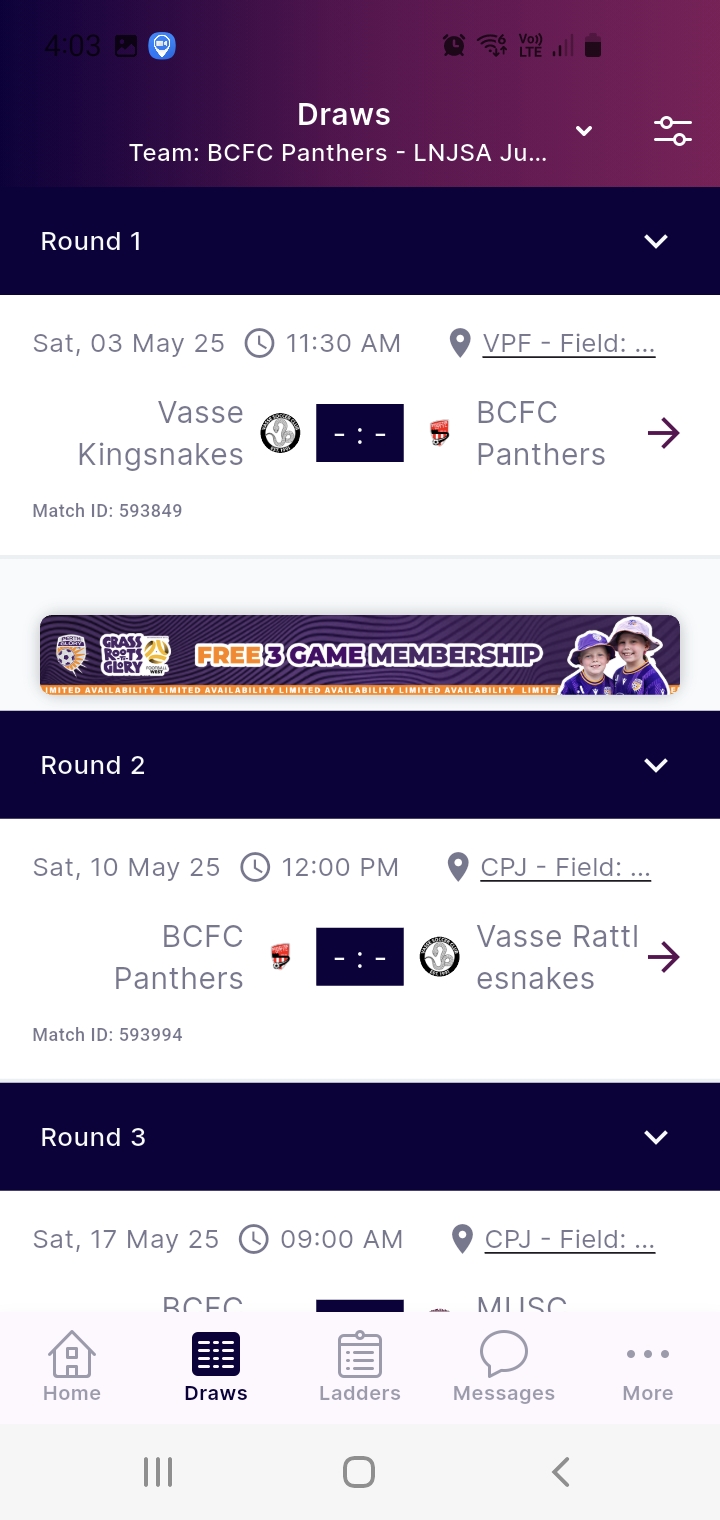Screen dimensions: 720x1520
Task: Tap the Round 1 location pin icon
Action: 460,344
